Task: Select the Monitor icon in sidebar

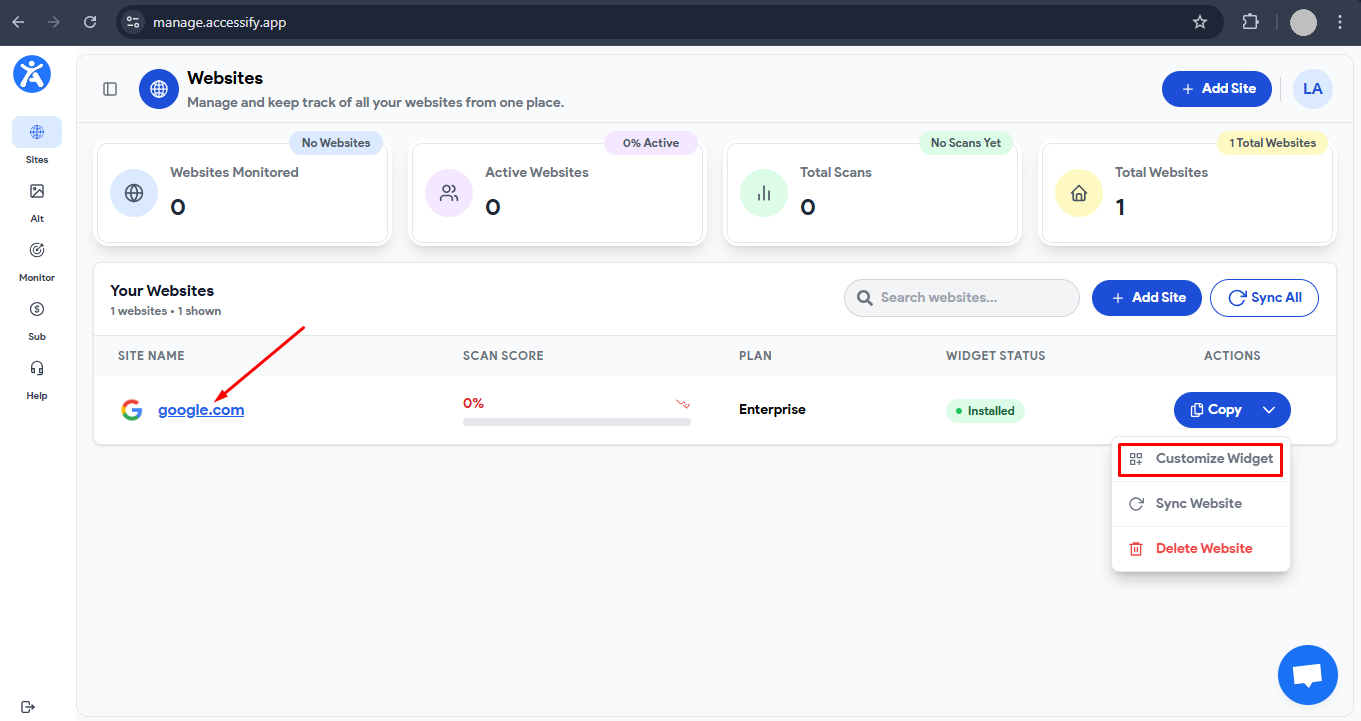Action: pyautogui.click(x=36, y=249)
